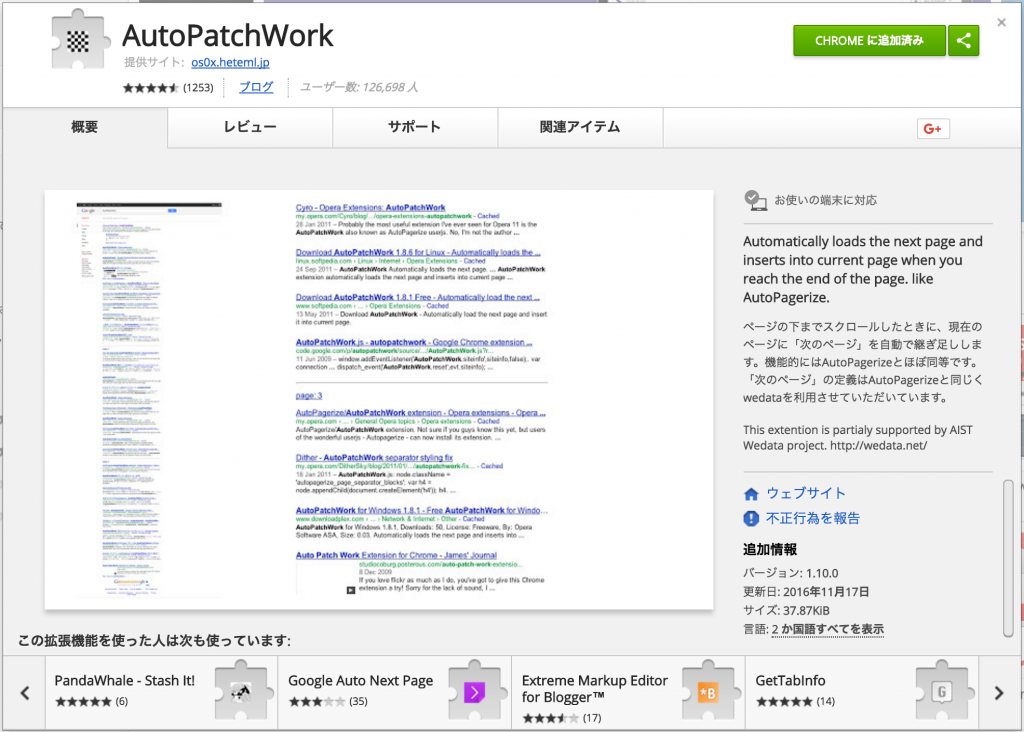Click the バージョン: 1.10.0 text
The image size is (1024, 732).
point(790,573)
